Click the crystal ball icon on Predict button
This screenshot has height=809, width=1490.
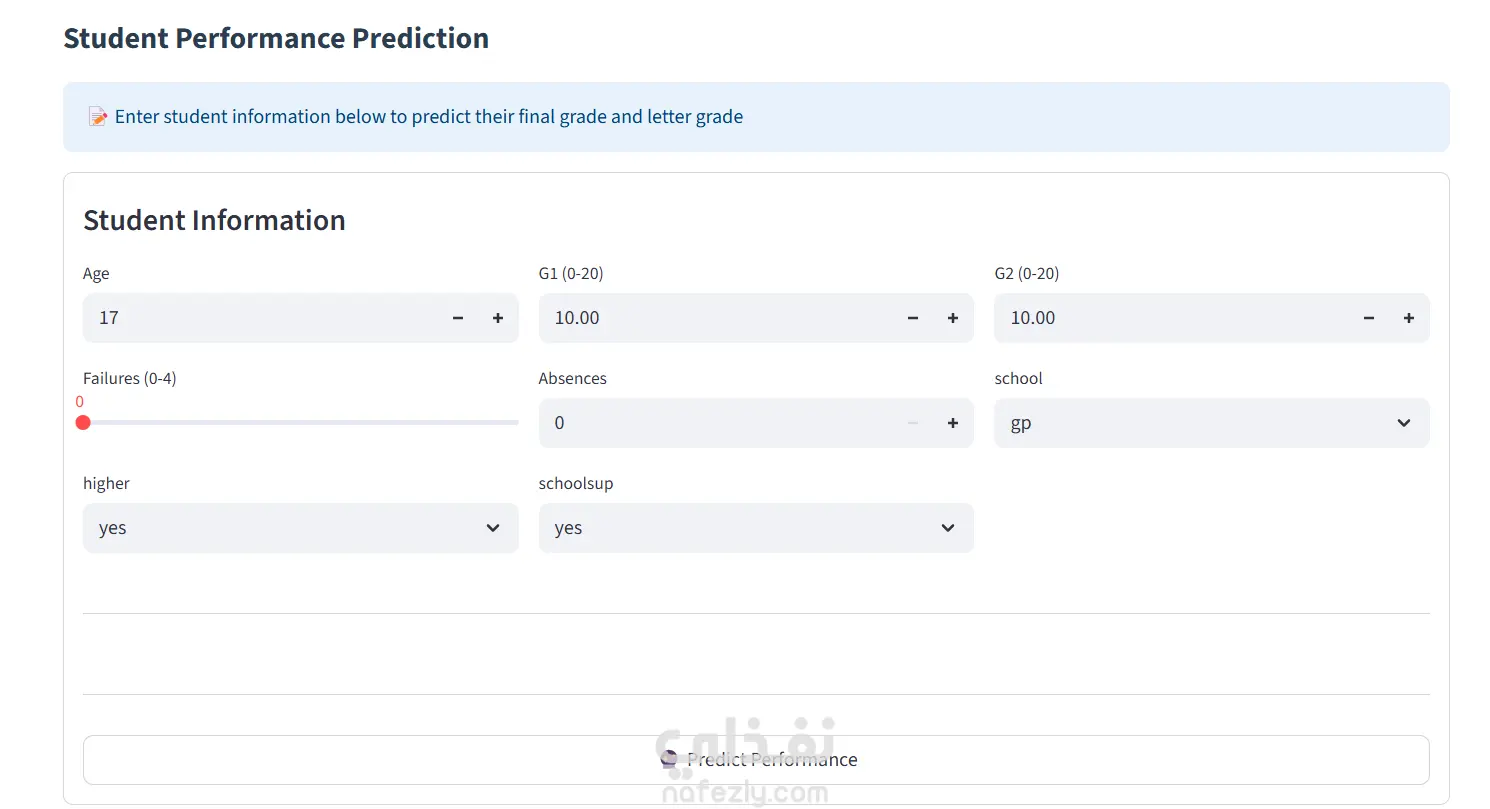[x=670, y=759]
